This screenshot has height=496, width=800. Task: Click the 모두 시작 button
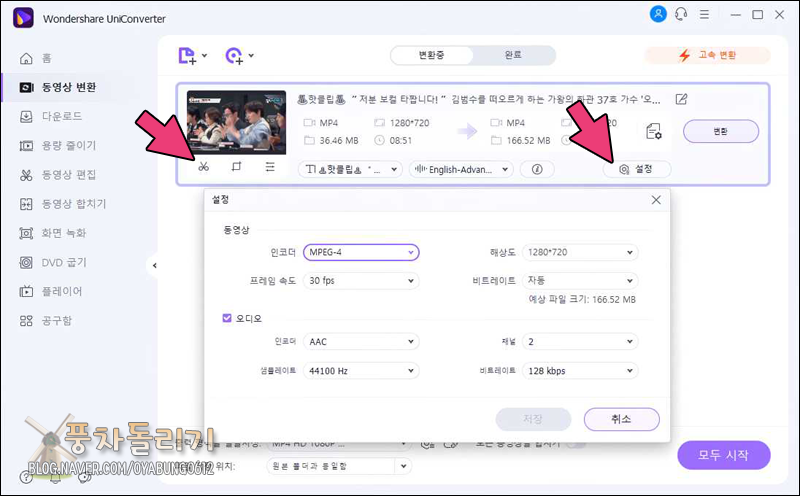723,455
